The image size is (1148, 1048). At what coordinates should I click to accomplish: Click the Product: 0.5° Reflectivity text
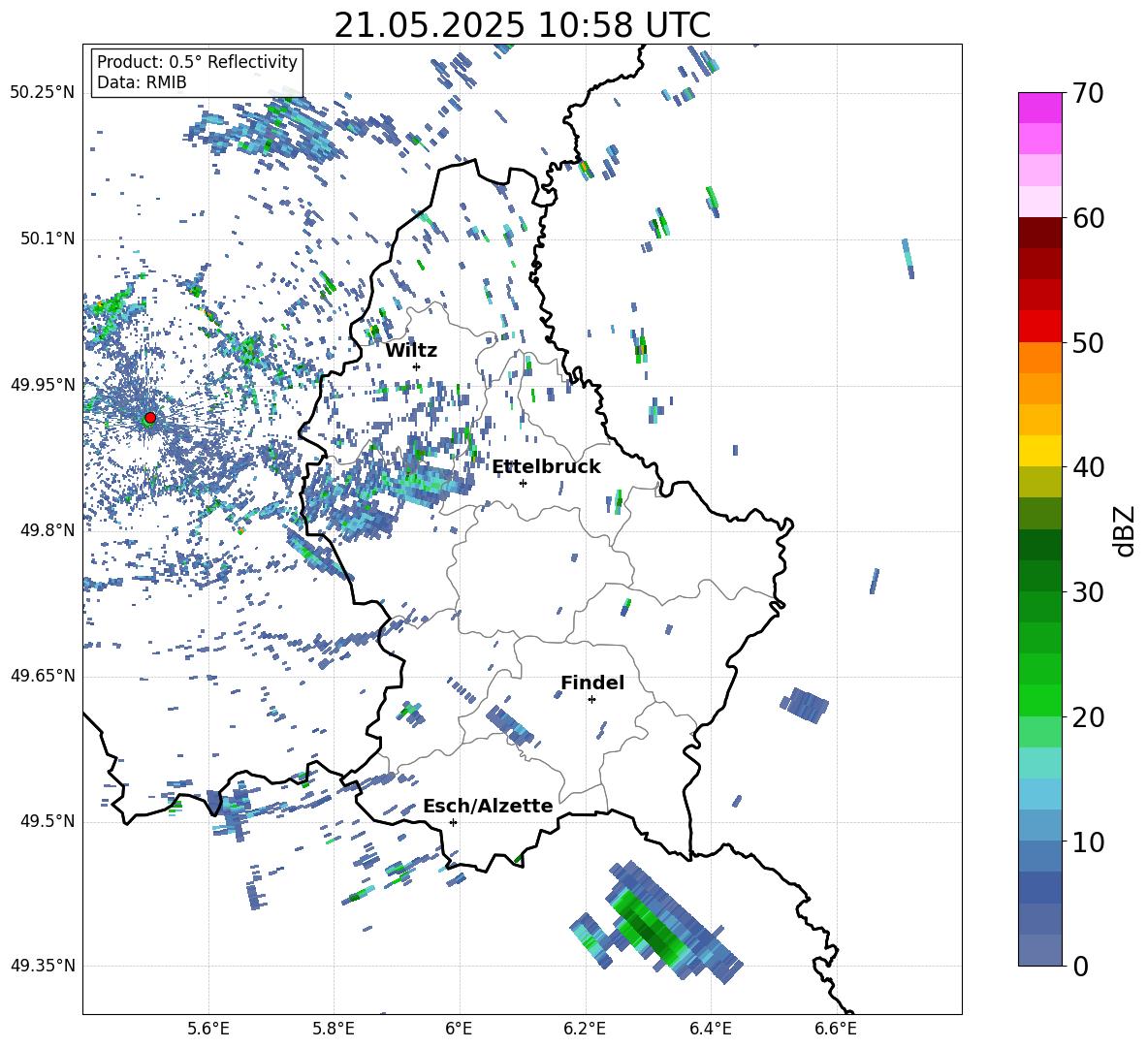[x=197, y=62]
